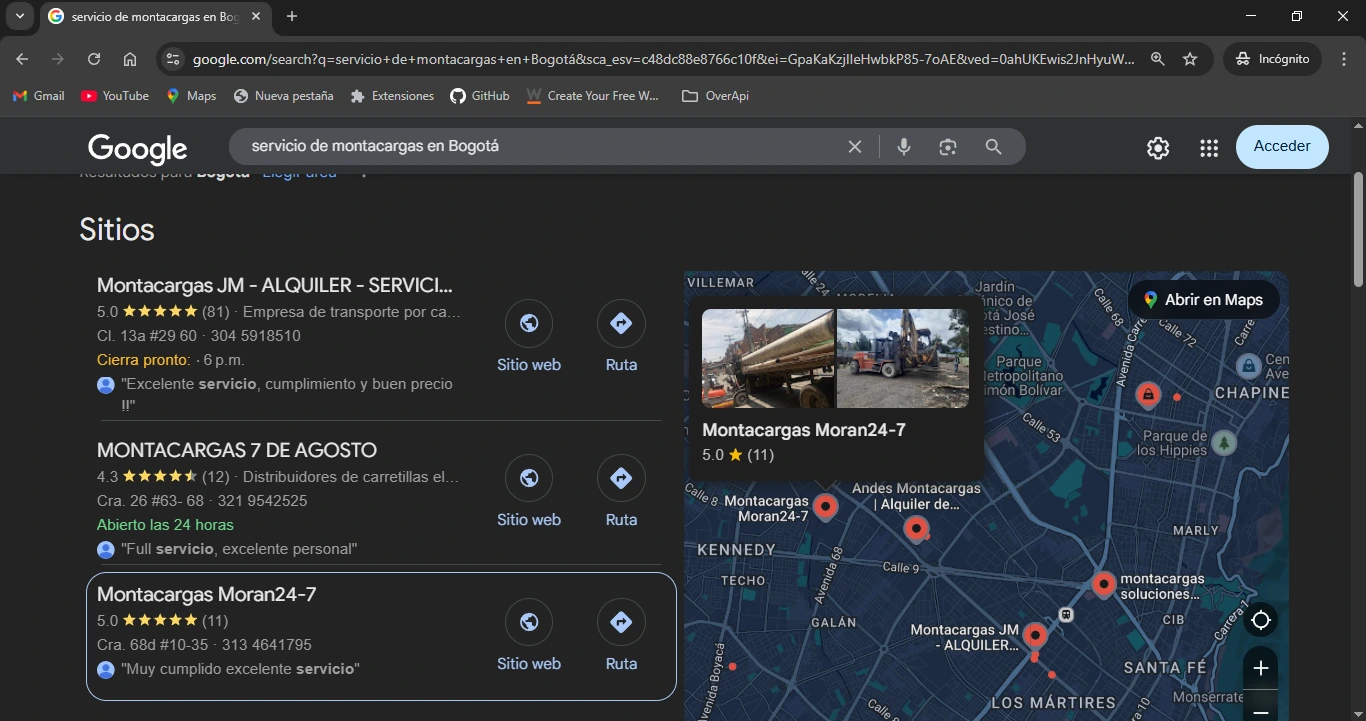1366x721 pixels.
Task: Open page zoom control in address bar
Action: click(1157, 59)
